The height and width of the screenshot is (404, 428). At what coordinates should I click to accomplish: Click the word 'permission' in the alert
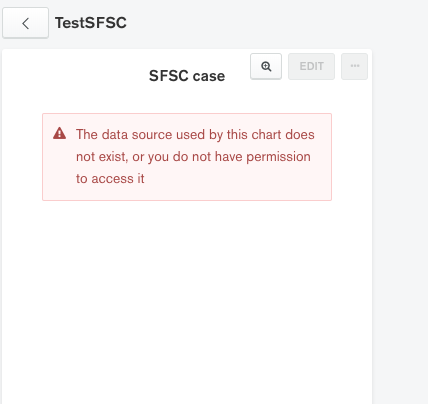pyautogui.click(x=279, y=157)
